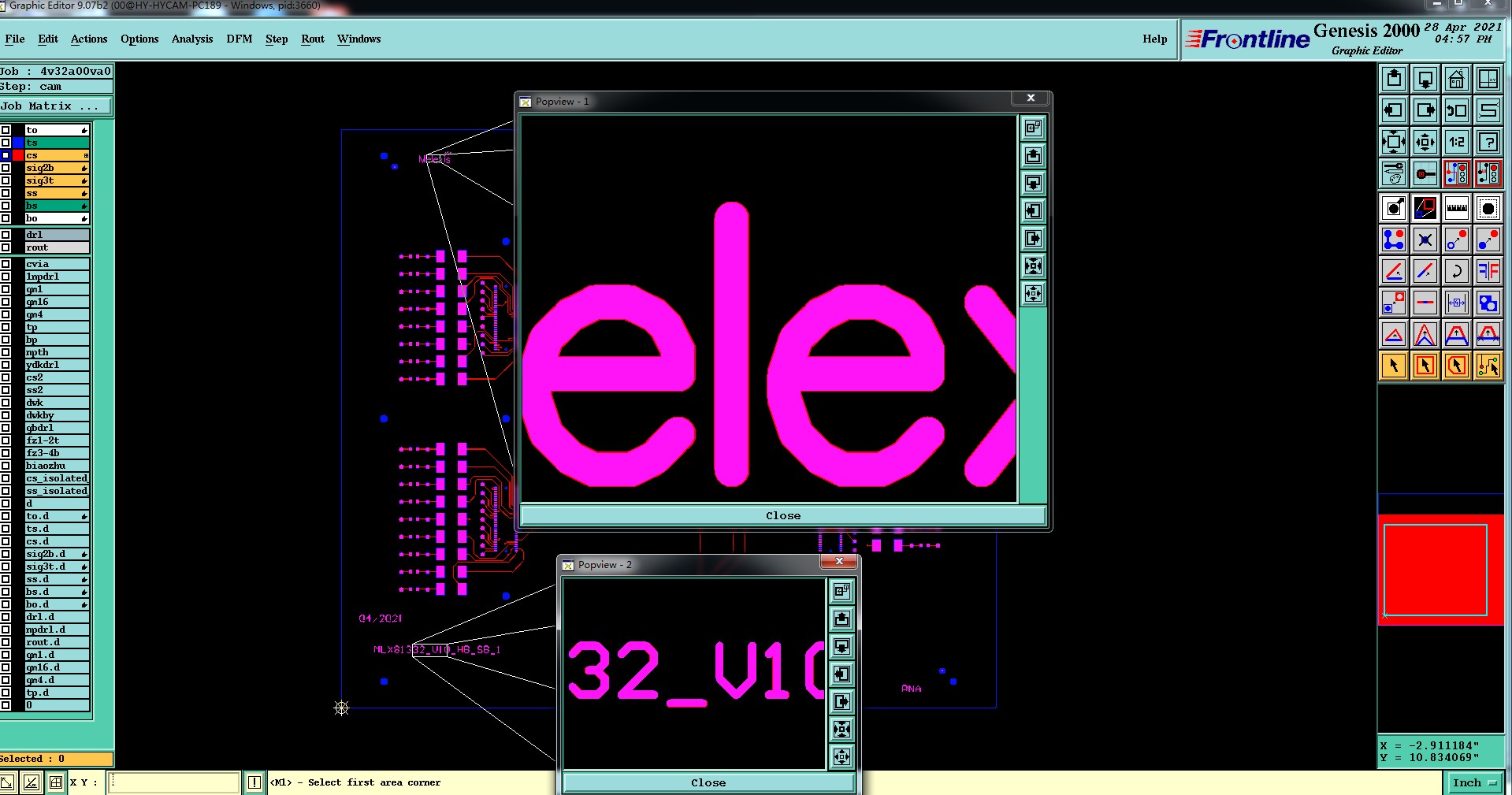The image size is (1512, 795).
Task: Select layer name bo
Action: point(57,218)
